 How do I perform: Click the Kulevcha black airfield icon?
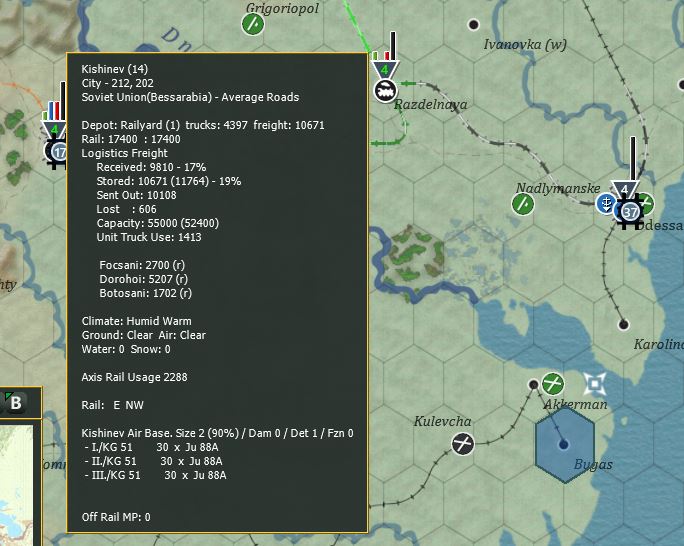coord(462,444)
